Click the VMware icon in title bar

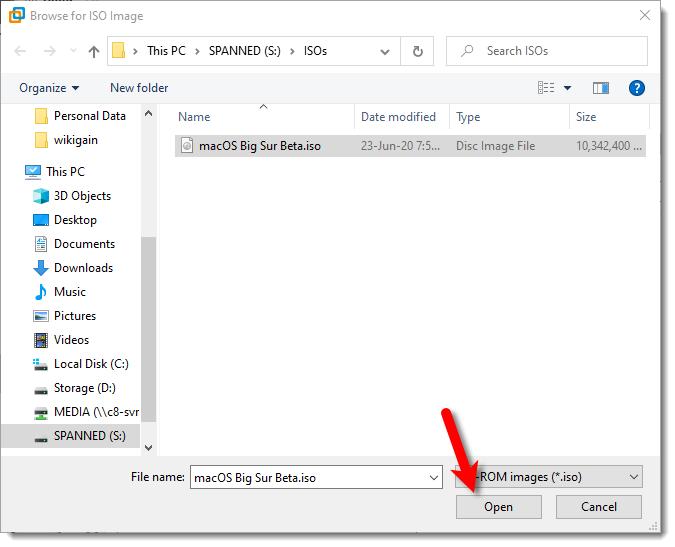point(17,15)
